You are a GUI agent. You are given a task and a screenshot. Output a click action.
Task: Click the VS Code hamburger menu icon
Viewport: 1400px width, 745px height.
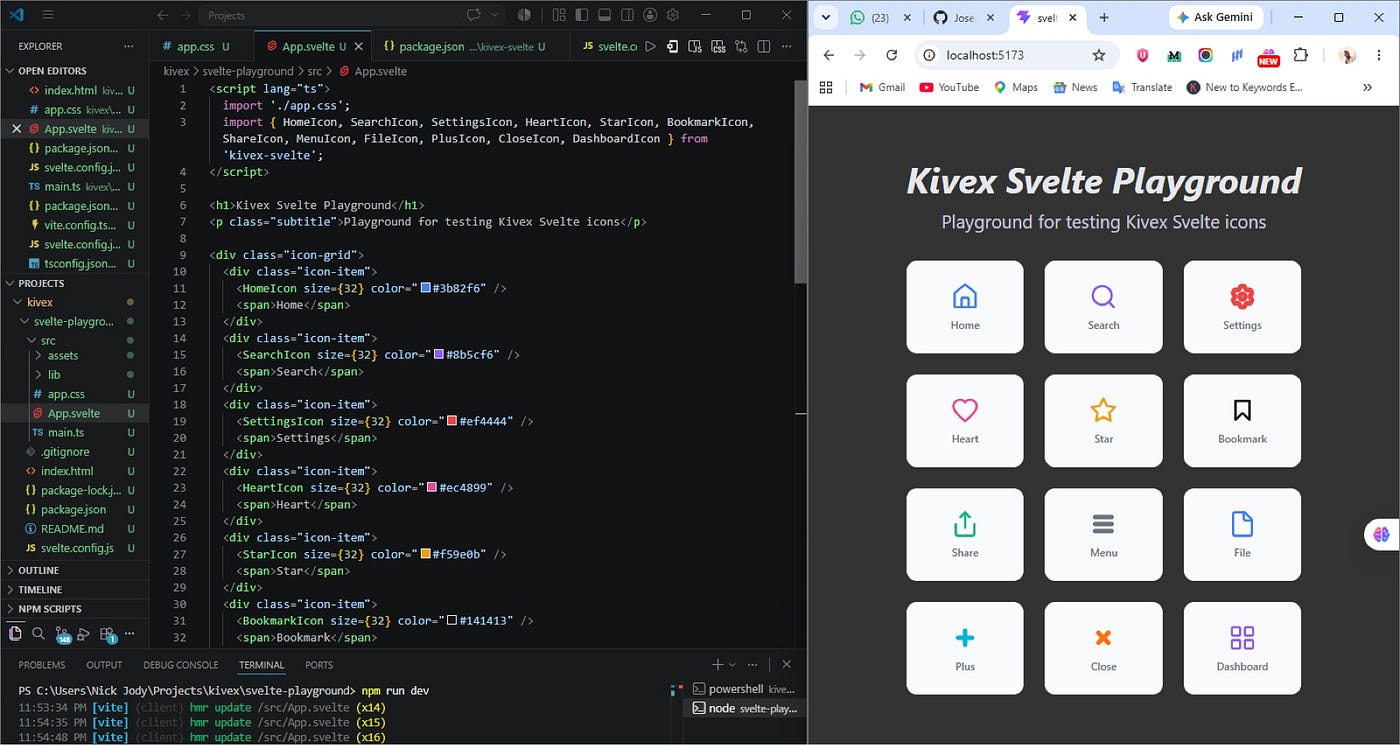point(48,15)
